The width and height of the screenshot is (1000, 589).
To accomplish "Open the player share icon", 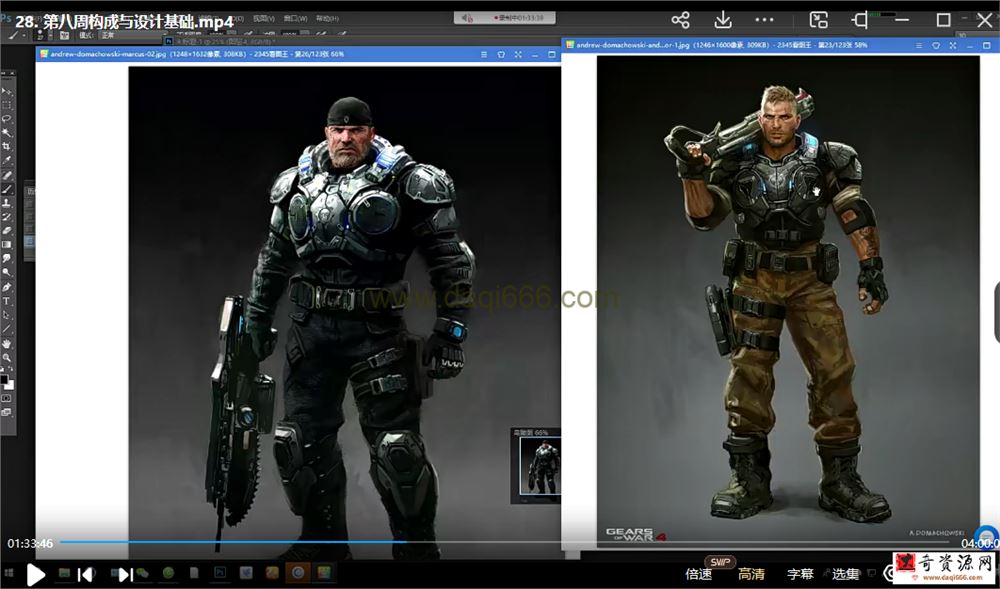I will coord(680,20).
